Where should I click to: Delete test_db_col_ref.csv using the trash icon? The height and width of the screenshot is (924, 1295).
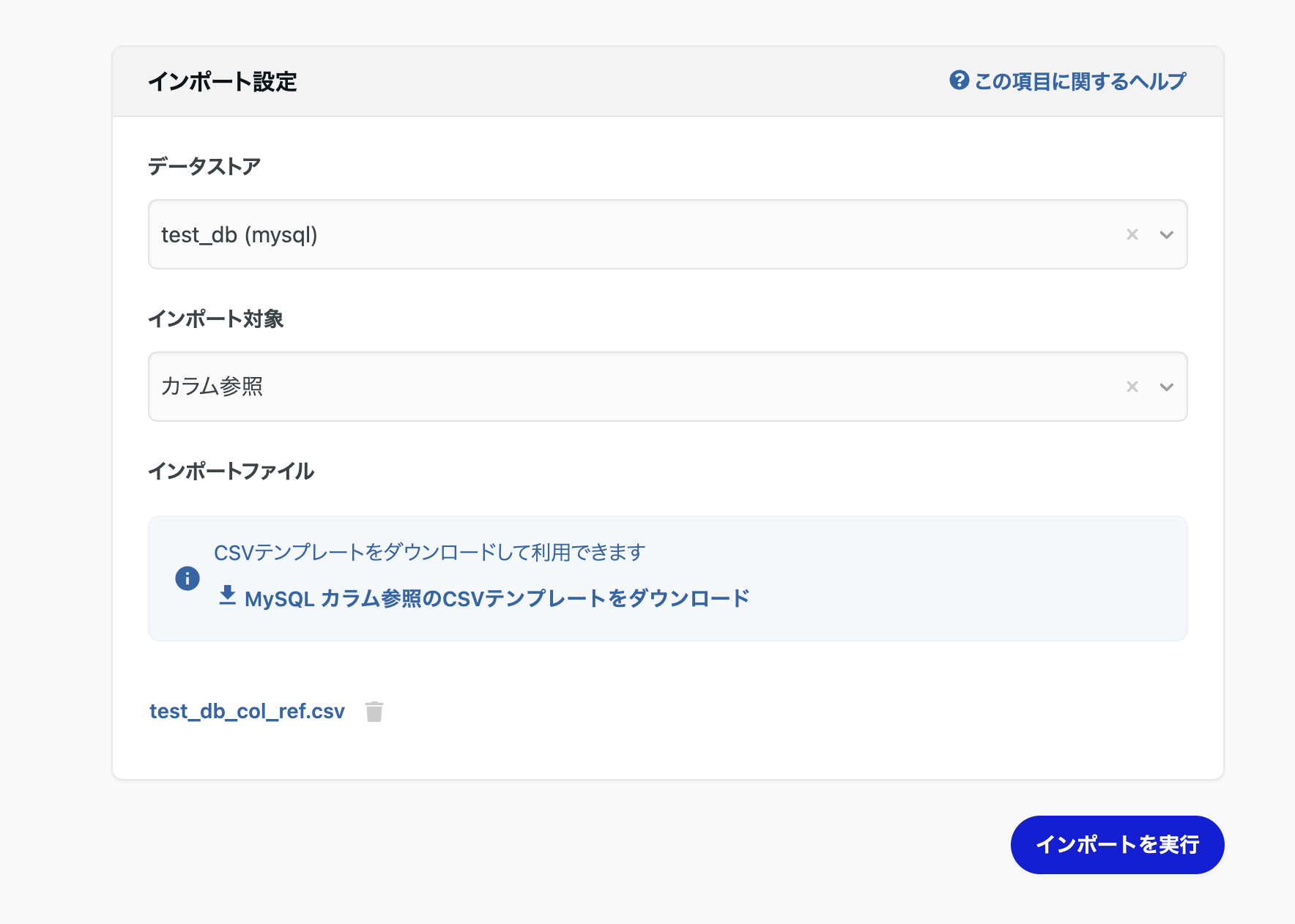[374, 710]
